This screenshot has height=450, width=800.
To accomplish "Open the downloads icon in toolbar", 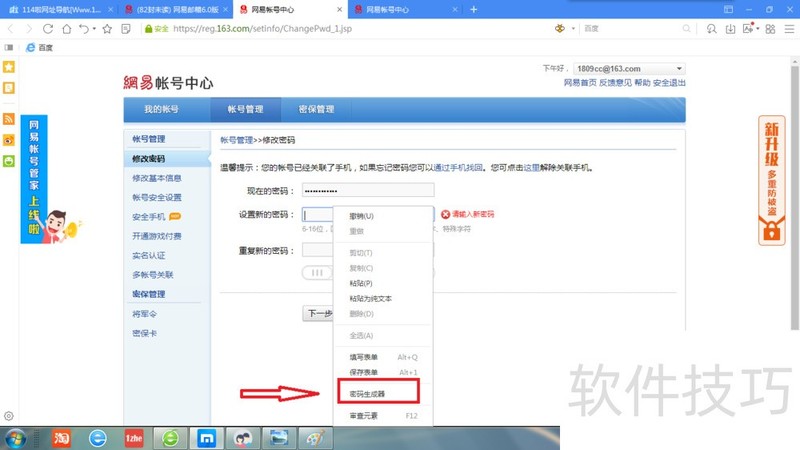I will (730, 29).
